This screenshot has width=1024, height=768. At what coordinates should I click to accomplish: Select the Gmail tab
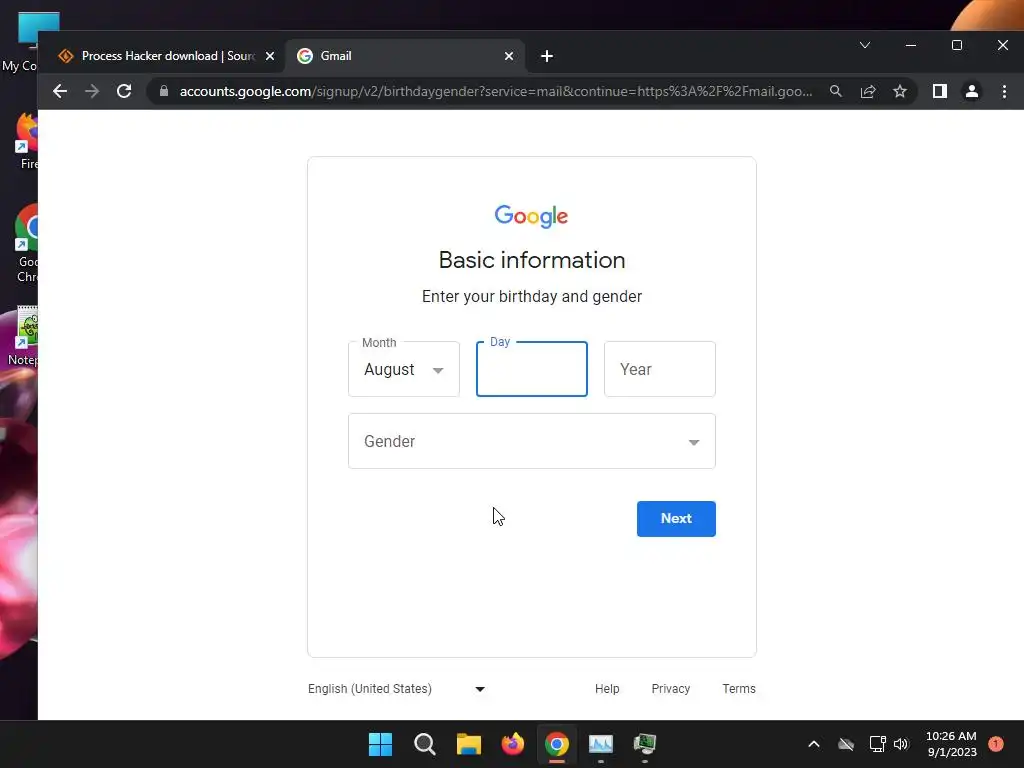point(405,56)
